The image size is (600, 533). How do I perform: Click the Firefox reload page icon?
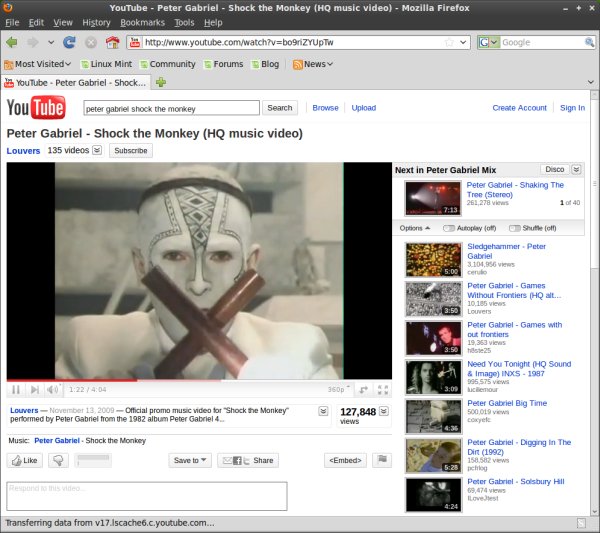(69, 42)
